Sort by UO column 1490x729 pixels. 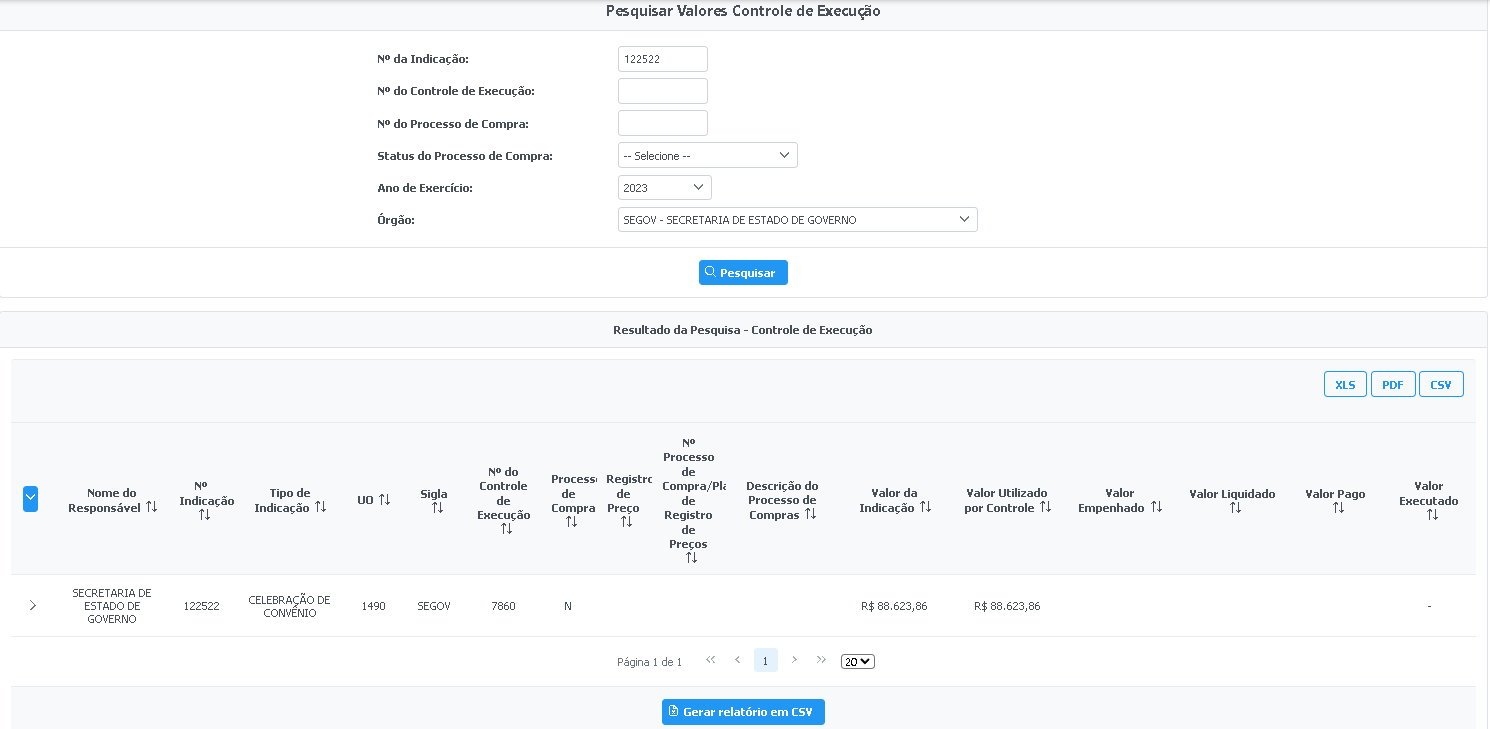(384, 499)
